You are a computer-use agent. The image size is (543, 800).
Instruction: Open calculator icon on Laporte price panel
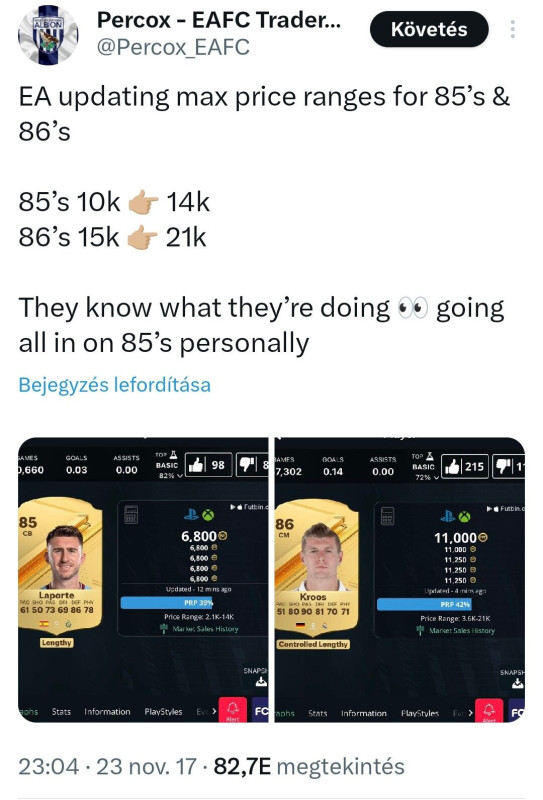(131, 515)
